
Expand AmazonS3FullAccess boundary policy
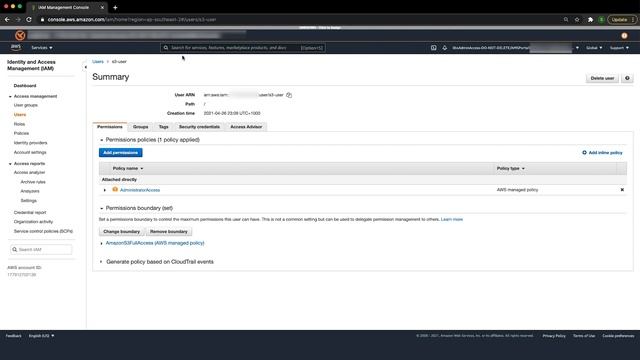[x=102, y=243]
